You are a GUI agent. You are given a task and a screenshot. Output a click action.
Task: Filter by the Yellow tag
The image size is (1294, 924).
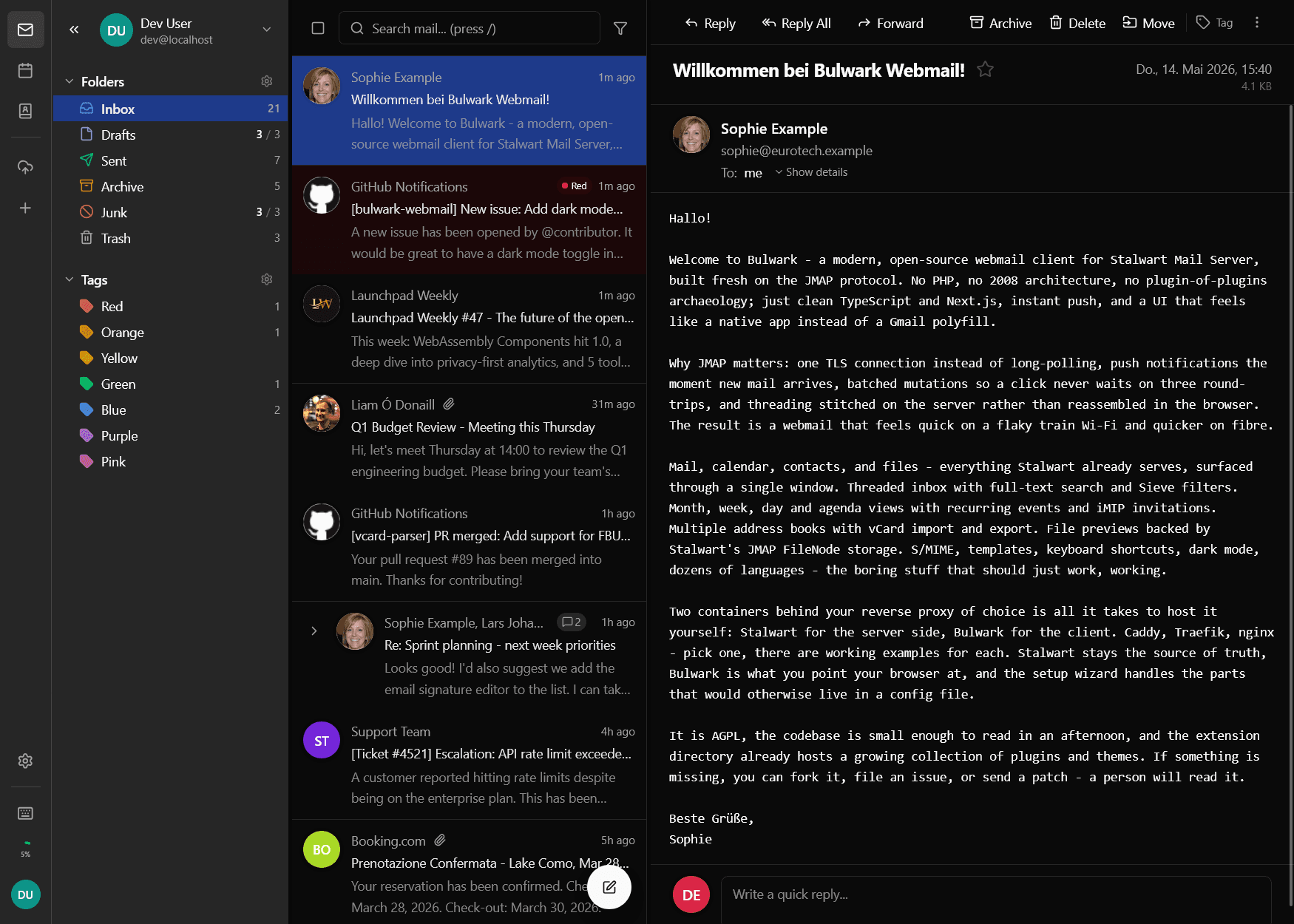[x=171, y=358]
